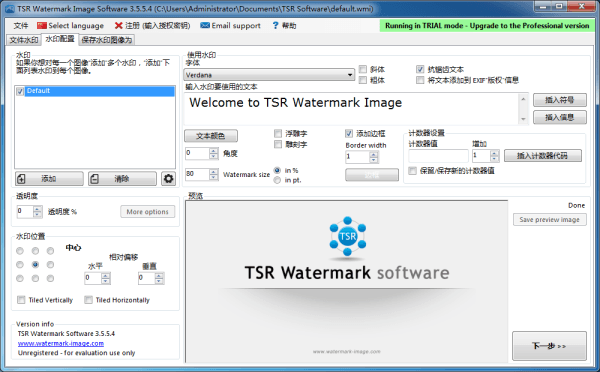Enable the 浮雕字 checkbox

pos(278,133)
